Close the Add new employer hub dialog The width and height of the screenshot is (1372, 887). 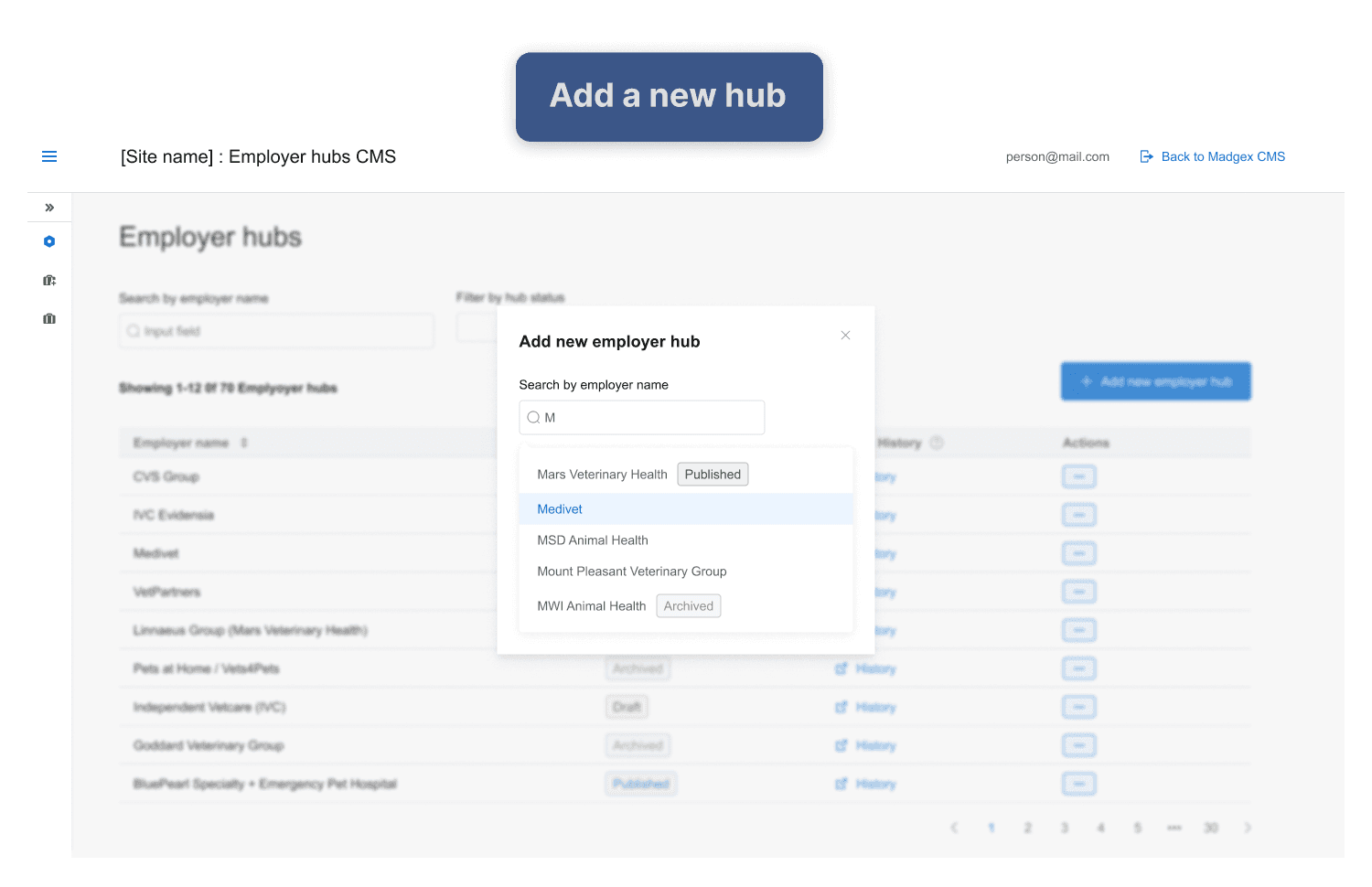845,335
